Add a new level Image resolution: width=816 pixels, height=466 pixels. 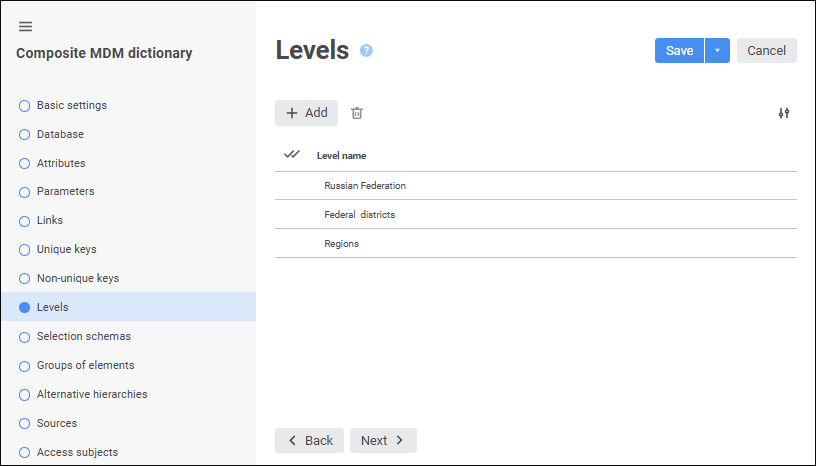click(x=306, y=113)
